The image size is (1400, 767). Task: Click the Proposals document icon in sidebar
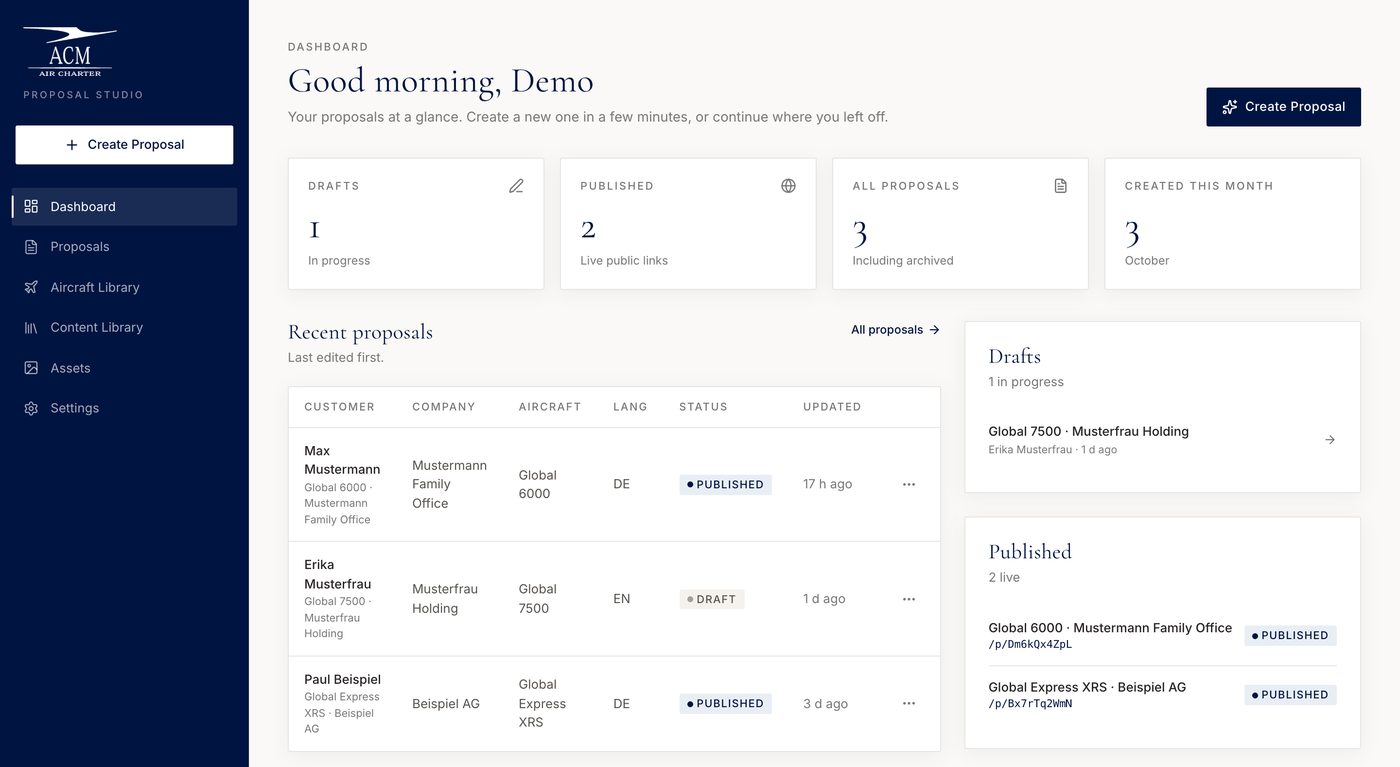[x=31, y=247]
